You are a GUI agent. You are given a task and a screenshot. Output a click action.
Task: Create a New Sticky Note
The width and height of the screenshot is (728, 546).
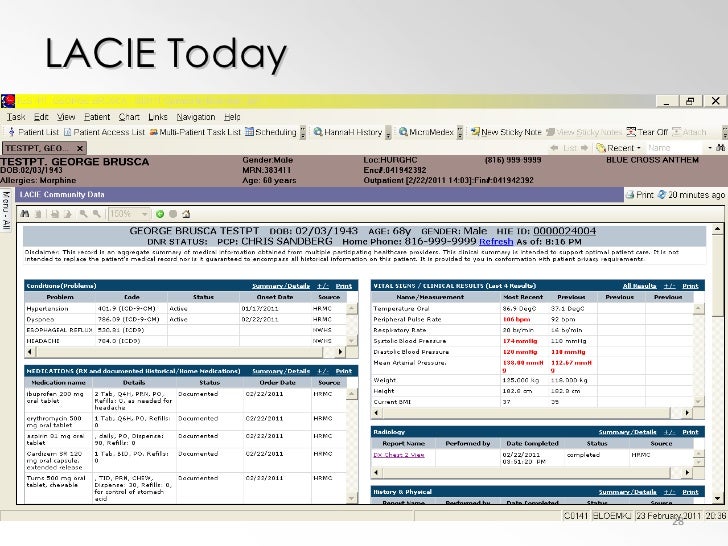[506, 132]
